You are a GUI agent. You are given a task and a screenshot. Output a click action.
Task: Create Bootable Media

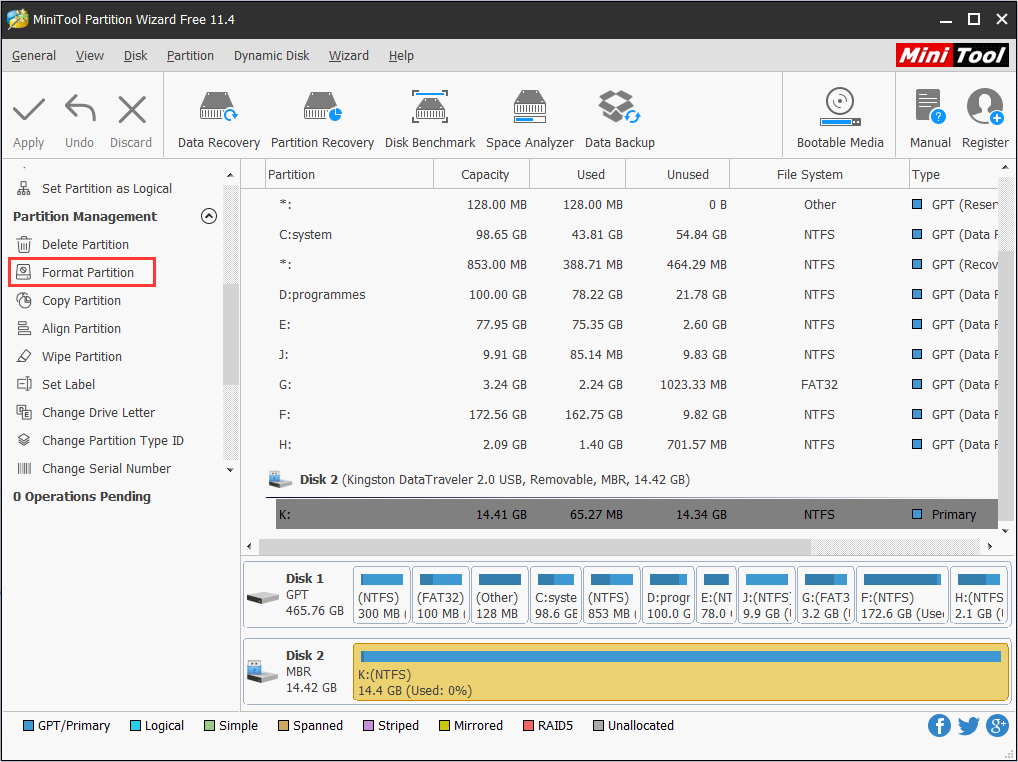click(839, 119)
